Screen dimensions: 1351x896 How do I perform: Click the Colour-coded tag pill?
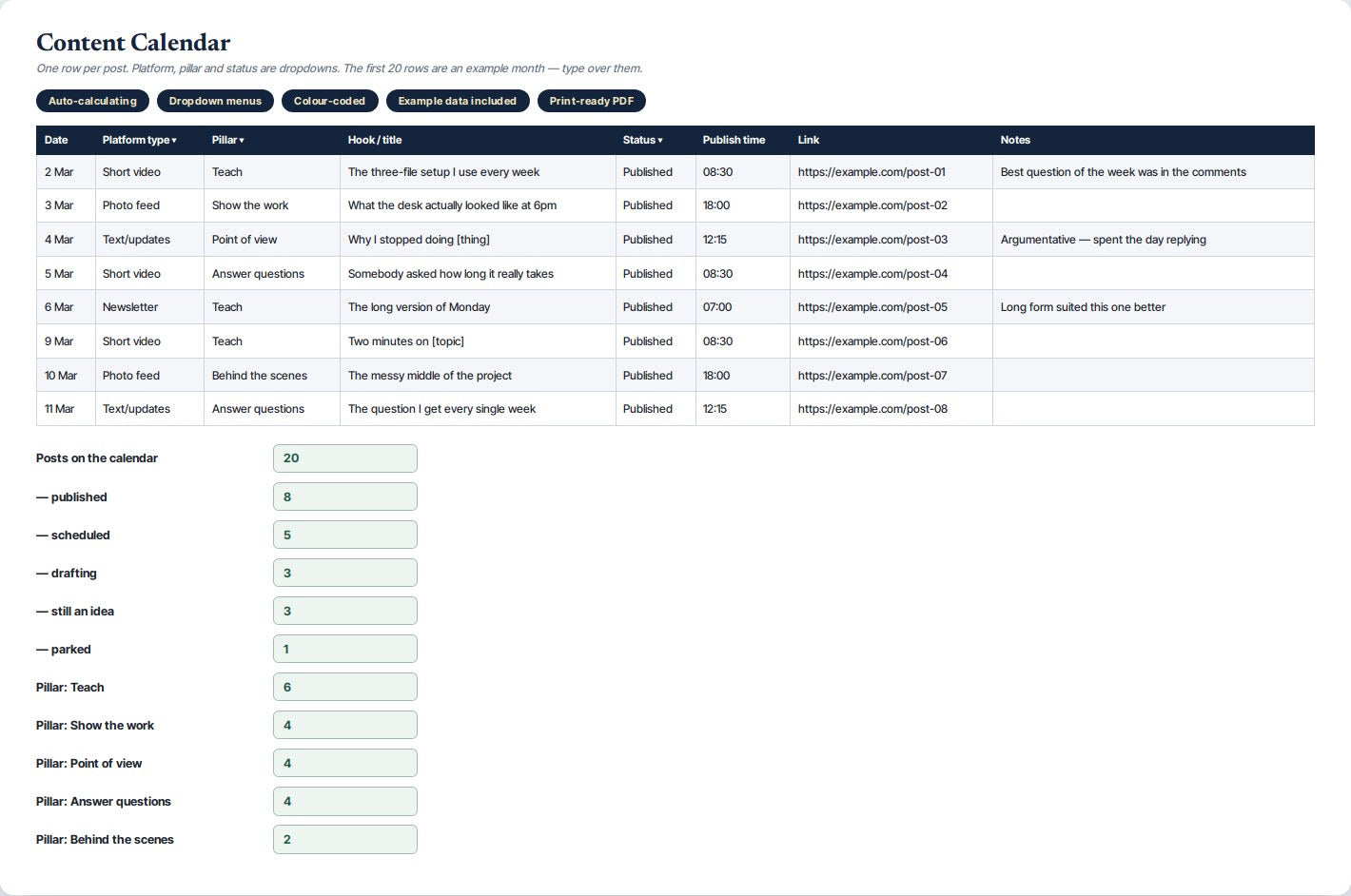pos(329,101)
